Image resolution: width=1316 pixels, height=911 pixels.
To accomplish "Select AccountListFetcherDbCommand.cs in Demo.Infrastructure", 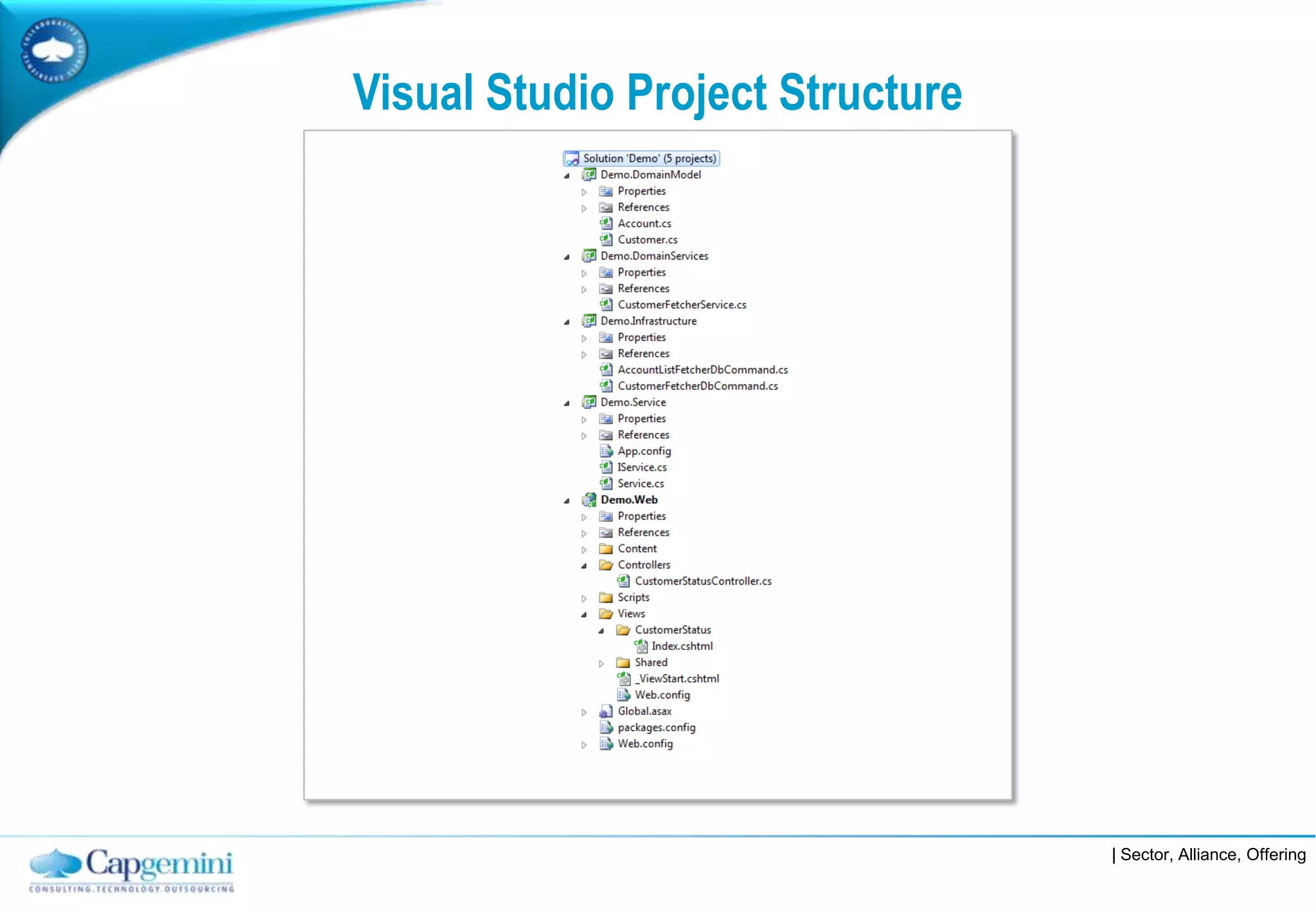I will pos(702,369).
